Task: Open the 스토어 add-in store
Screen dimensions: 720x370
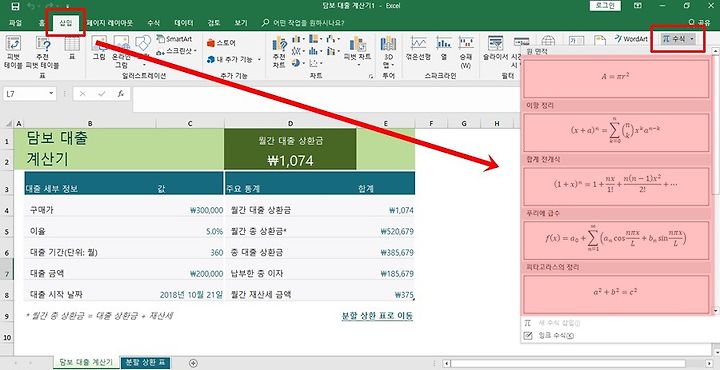Action: click(x=221, y=43)
